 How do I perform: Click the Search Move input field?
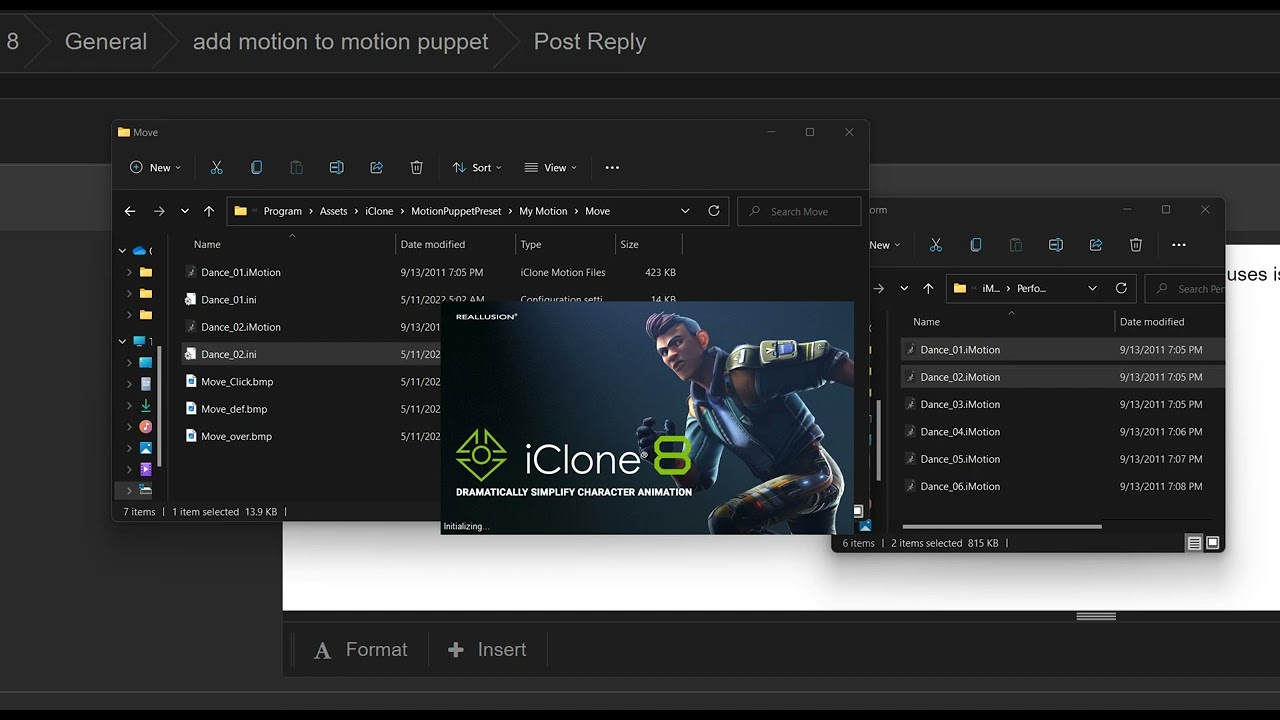pos(799,211)
